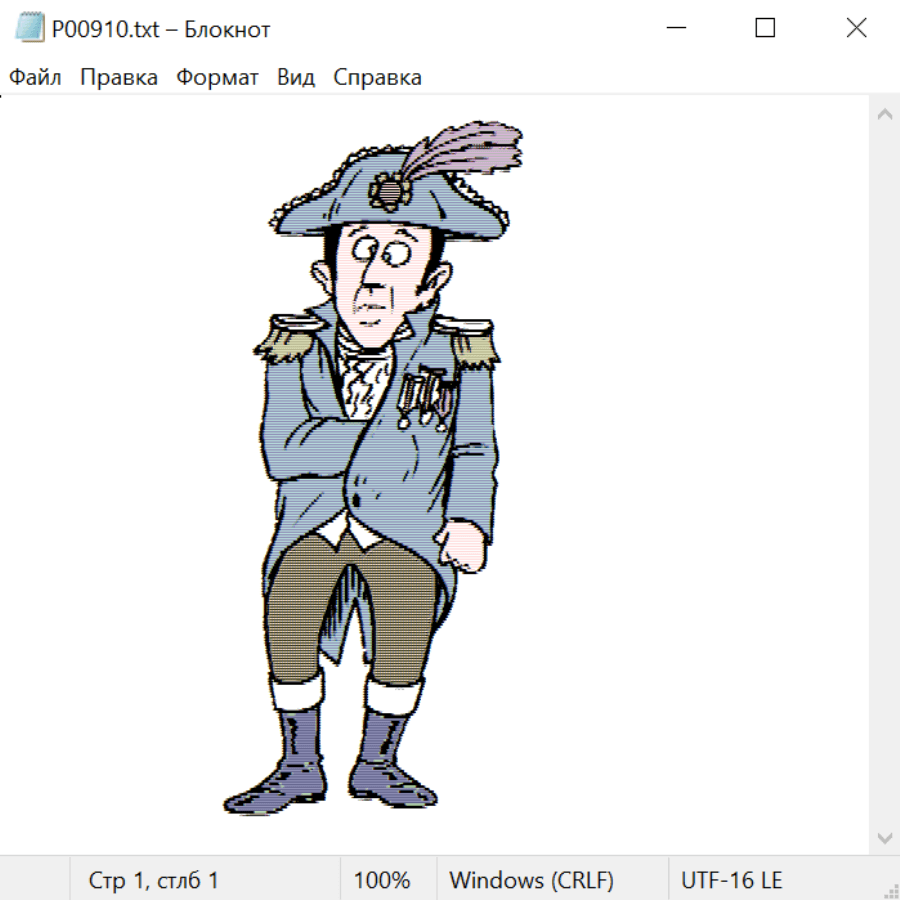Viewport: 900px width, 900px height.
Task: Open the Справка menu
Action: (377, 78)
